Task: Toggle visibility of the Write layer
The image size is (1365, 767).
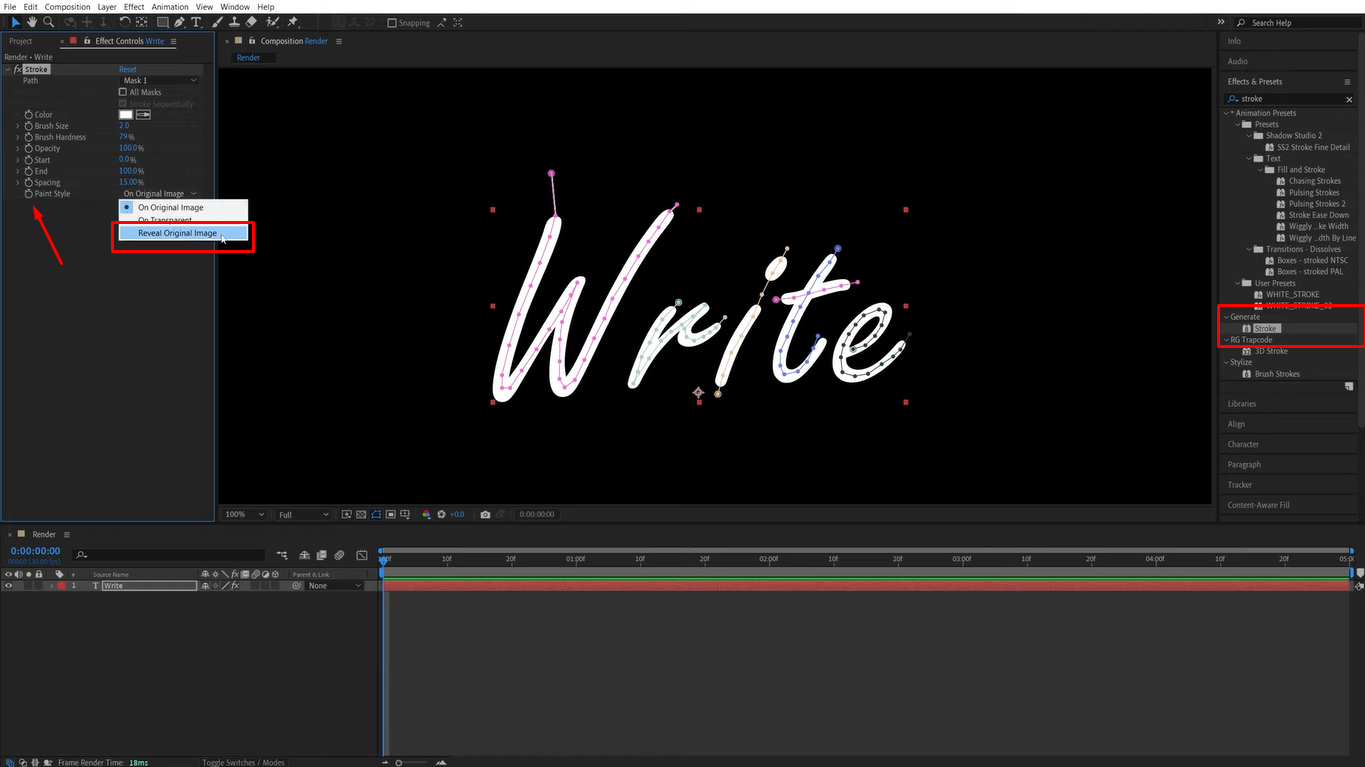Action: coord(8,585)
